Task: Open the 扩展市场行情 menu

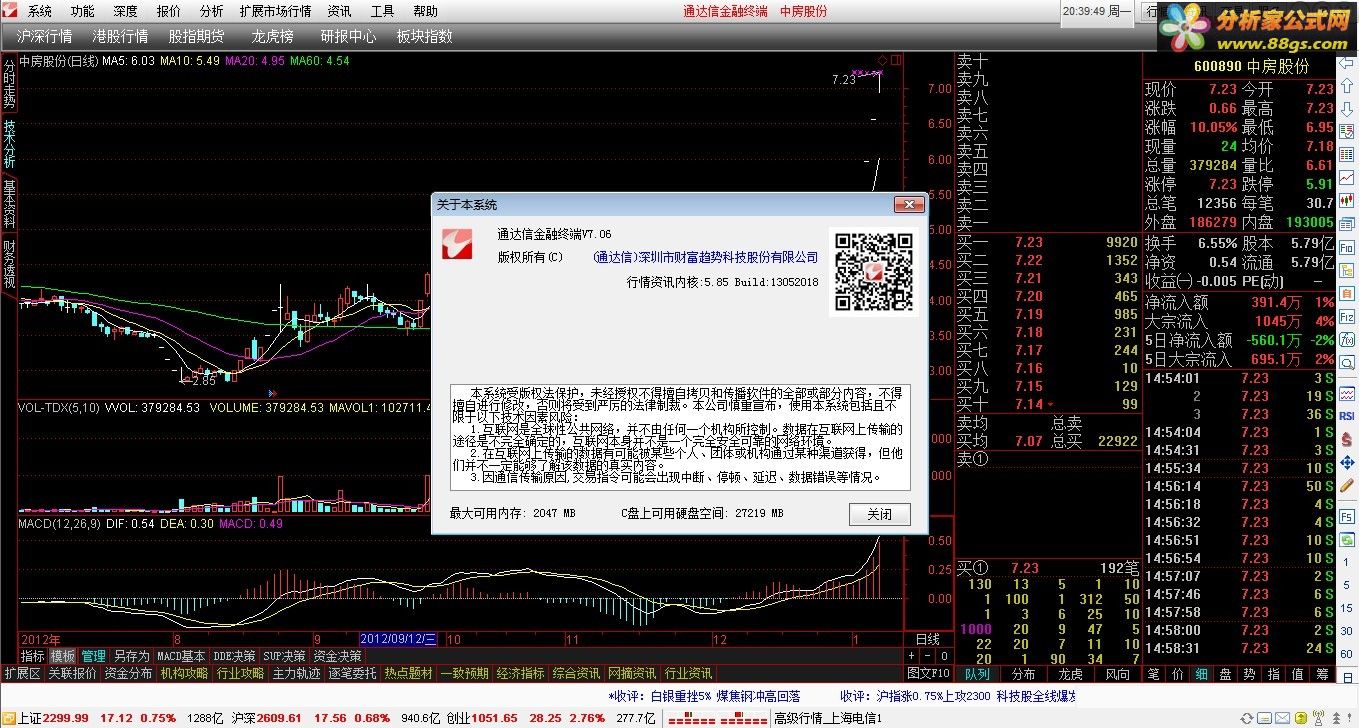Action: point(275,11)
